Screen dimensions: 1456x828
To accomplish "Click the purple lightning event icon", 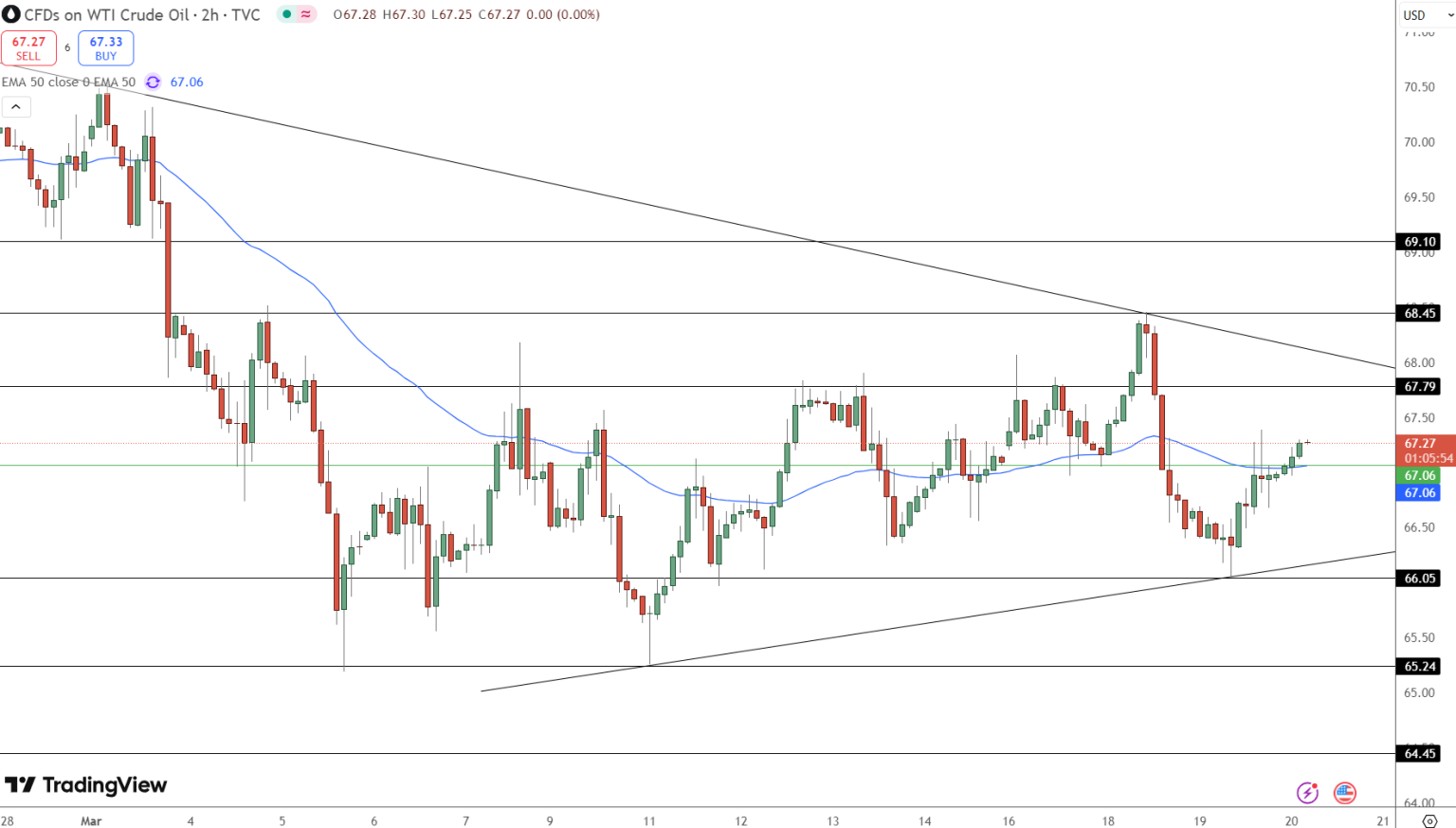I will point(1307,792).
